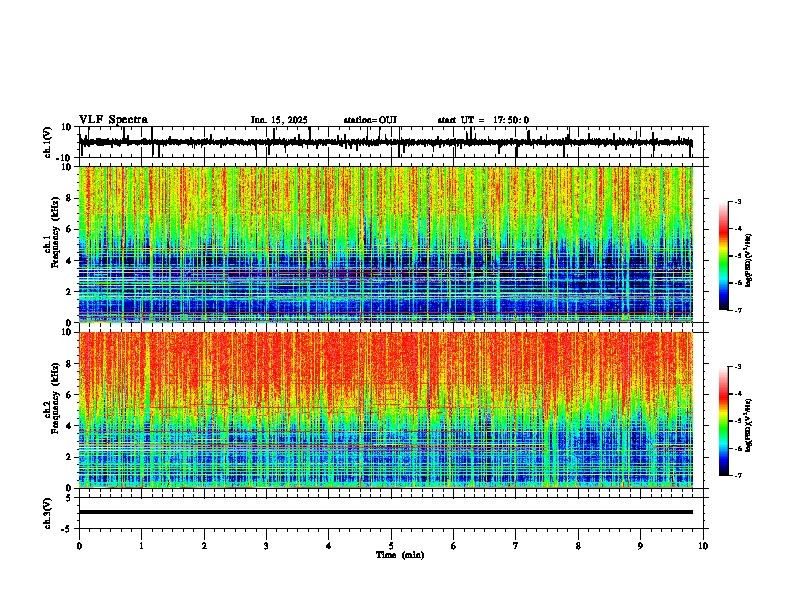Viewport: 792px width, 612px height.
Task: Click tick label 1 on the Time axis
Action: click(x=141, y=546)
